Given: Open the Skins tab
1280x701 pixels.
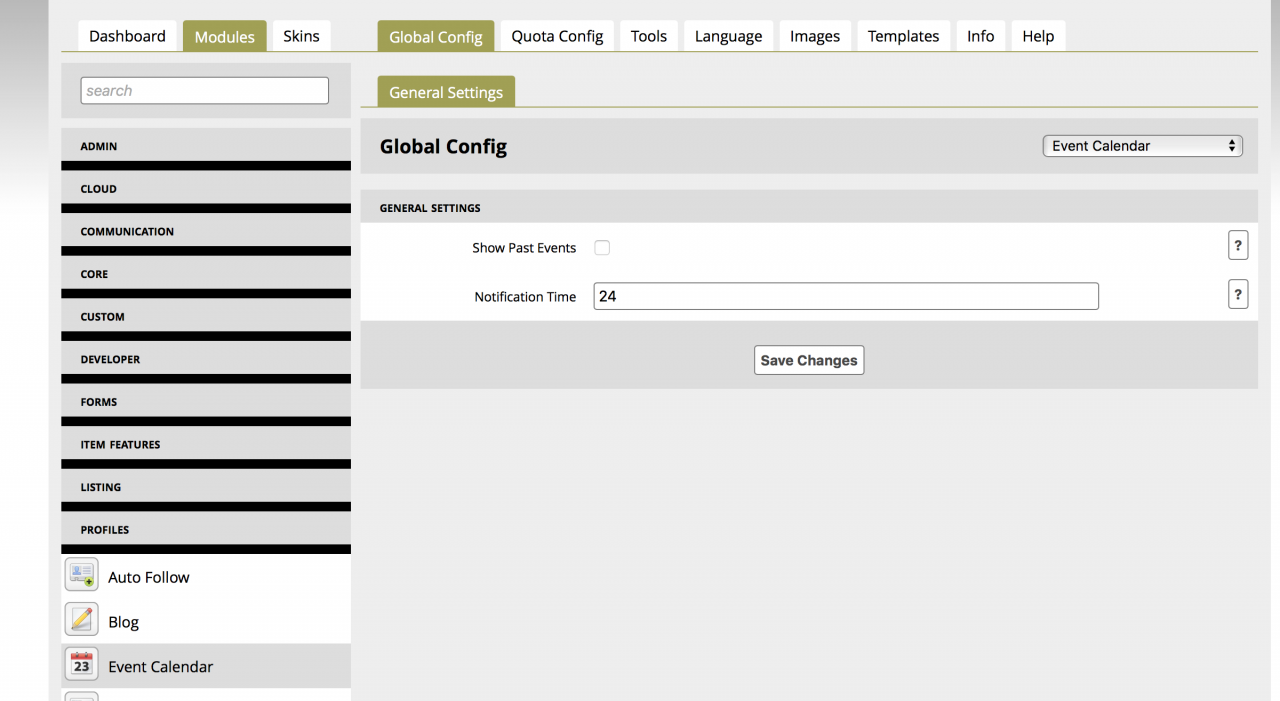Looking at the screenshot, I should click(x=301, y=36).
